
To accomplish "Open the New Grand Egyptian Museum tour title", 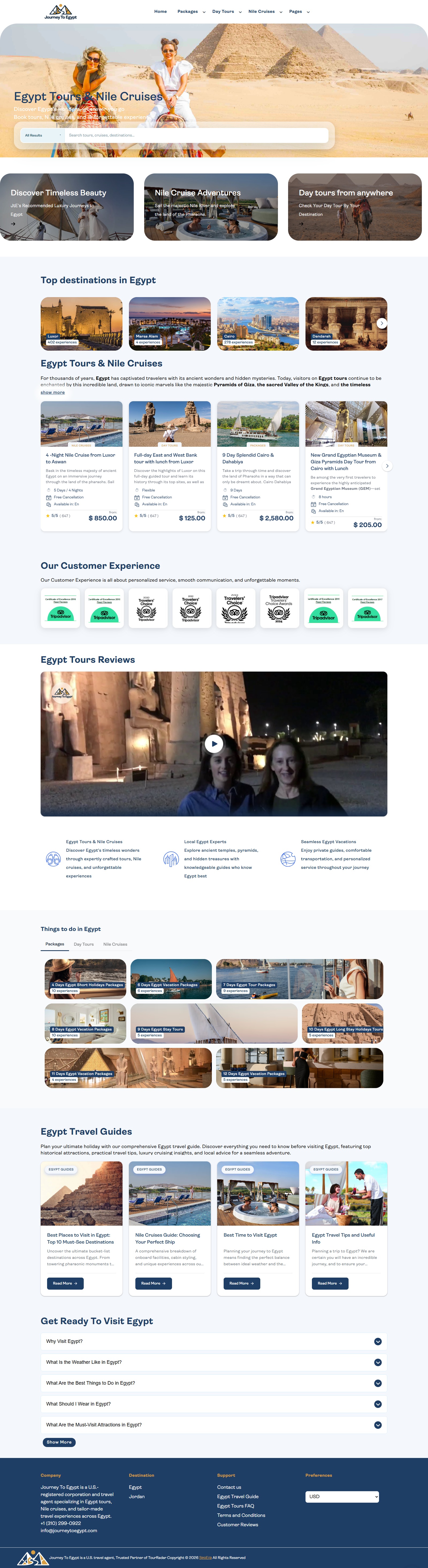I will point(346,461).
